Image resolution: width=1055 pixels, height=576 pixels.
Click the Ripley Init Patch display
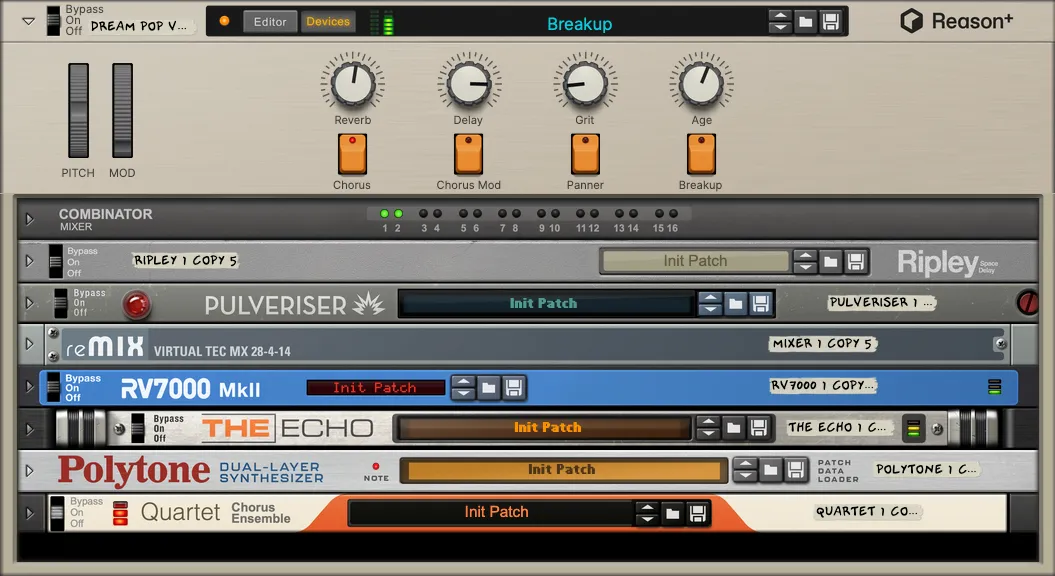(x=696, y=261)
